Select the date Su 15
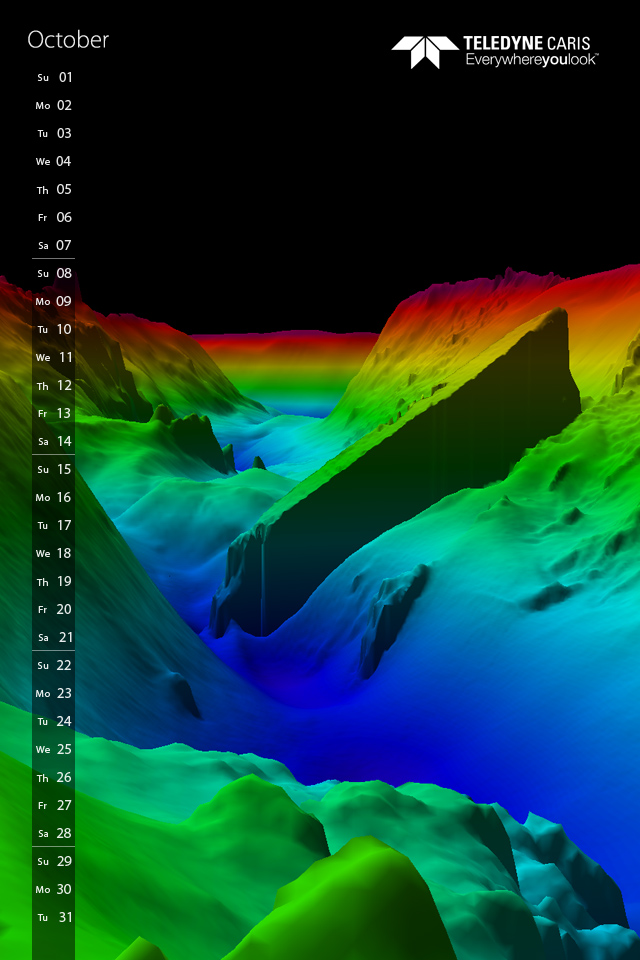Viewport: 640px width, 960px height. [55, 470]
